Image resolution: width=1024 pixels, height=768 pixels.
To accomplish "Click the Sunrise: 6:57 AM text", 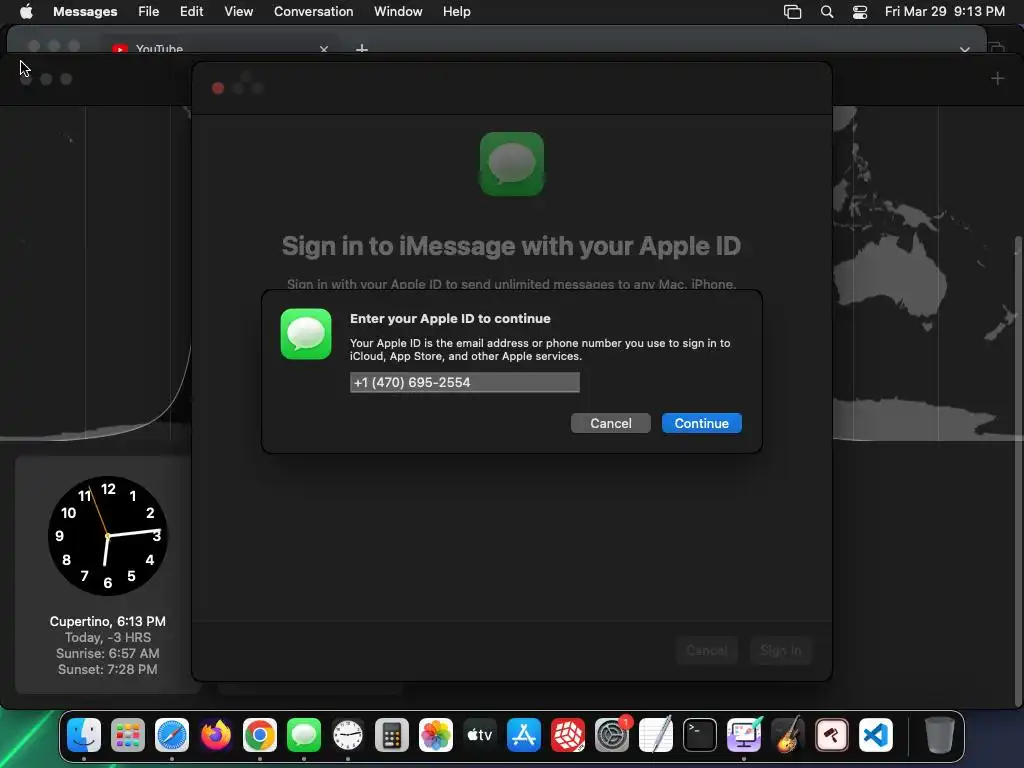I will pyautogui.click(x=108, y=653).
